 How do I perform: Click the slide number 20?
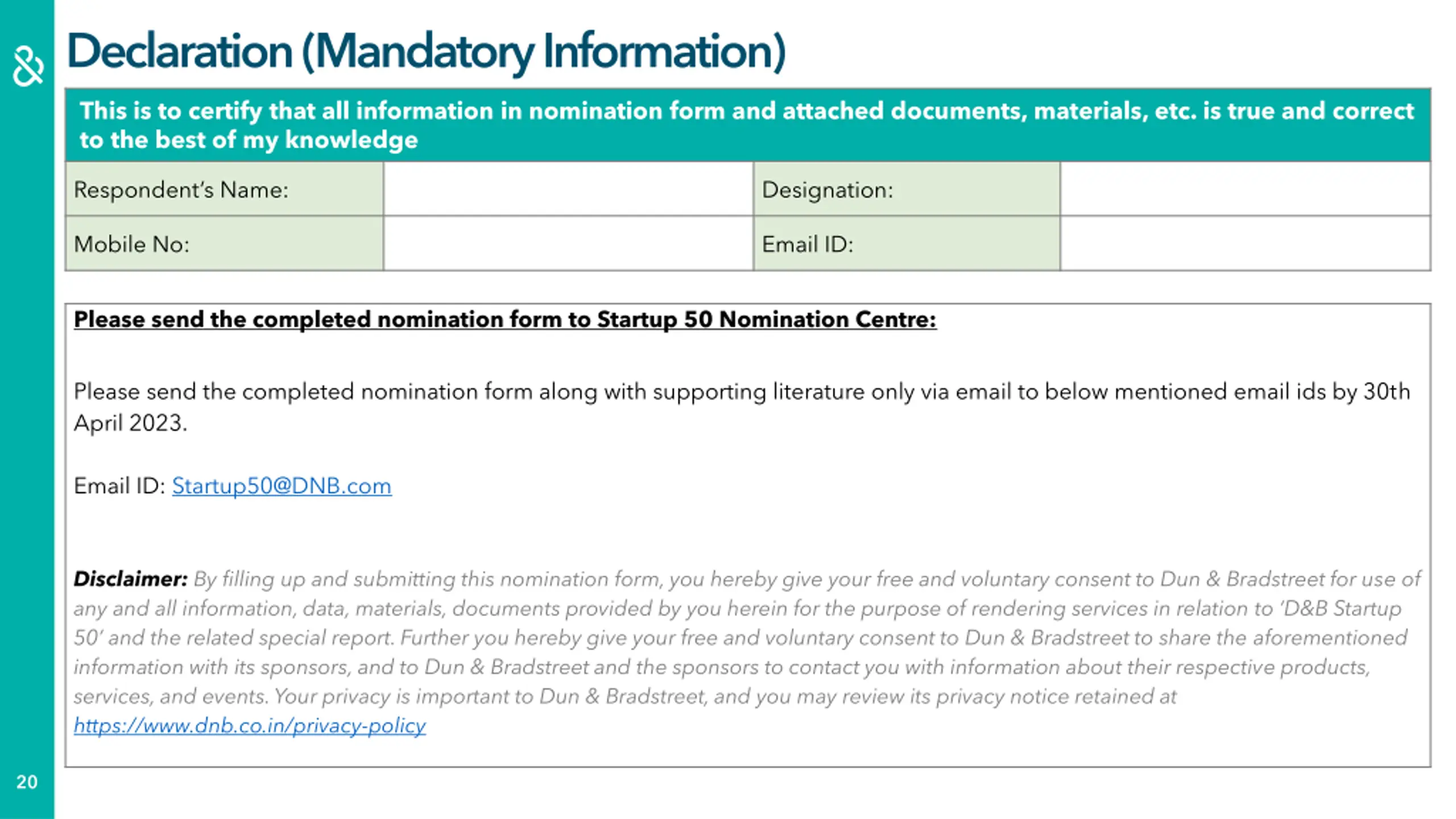pos(27,782)
